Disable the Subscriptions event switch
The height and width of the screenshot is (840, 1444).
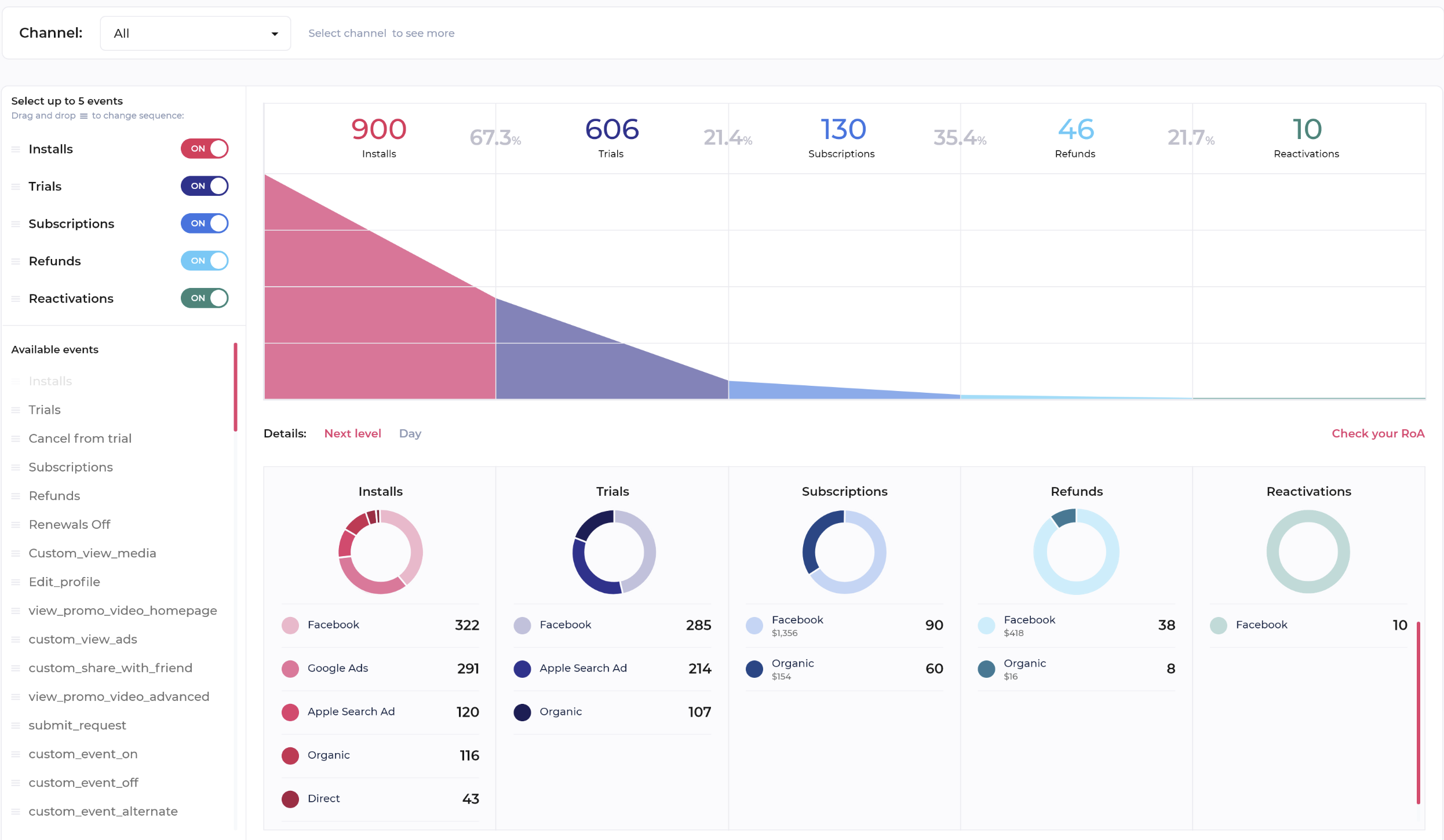tap(205, 224)
